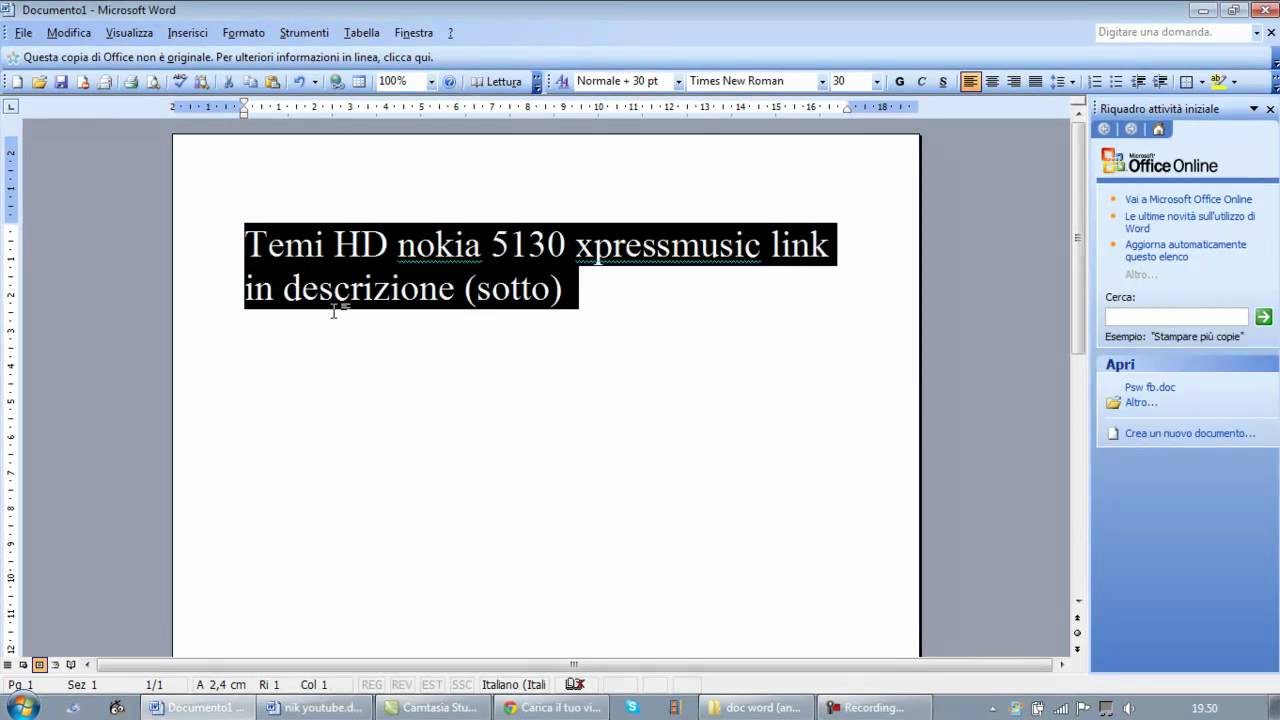Apply bulleted list formatting
The width and height of the screenshot is (1280, 720).
(x=1117, y=82)
